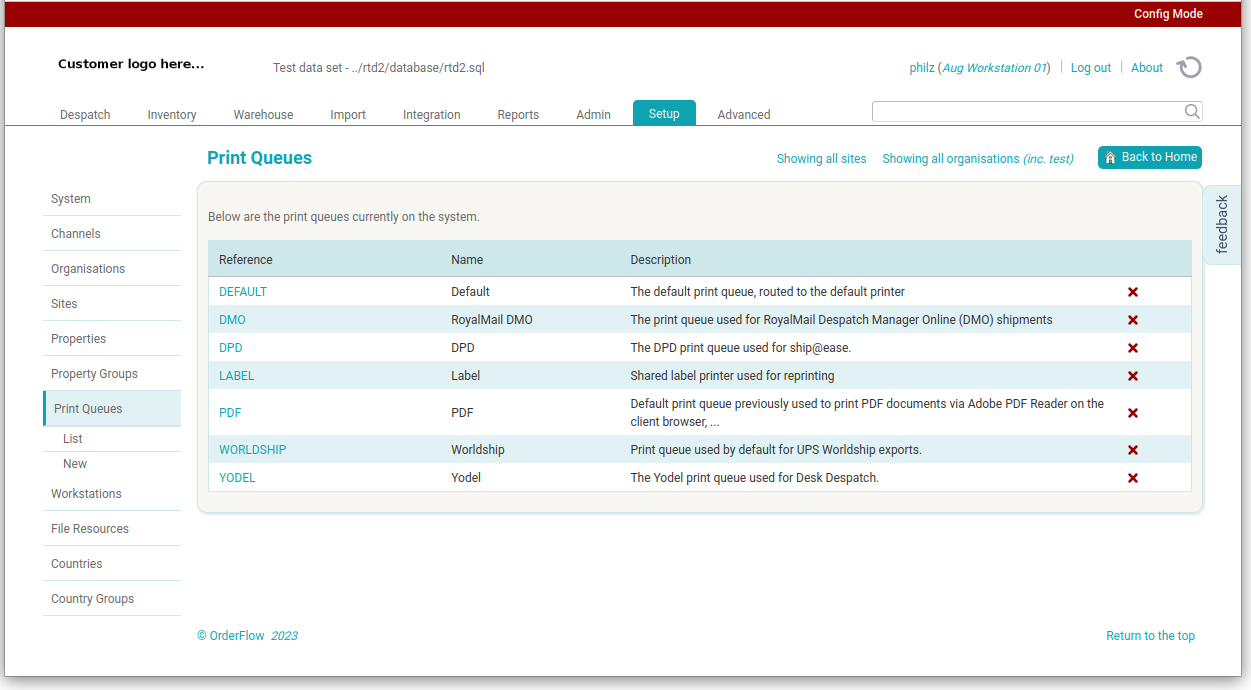The width and height of the screenshot is (1251, 690).
Task: Click the Back to Home button
Action: coord(1149,157)
